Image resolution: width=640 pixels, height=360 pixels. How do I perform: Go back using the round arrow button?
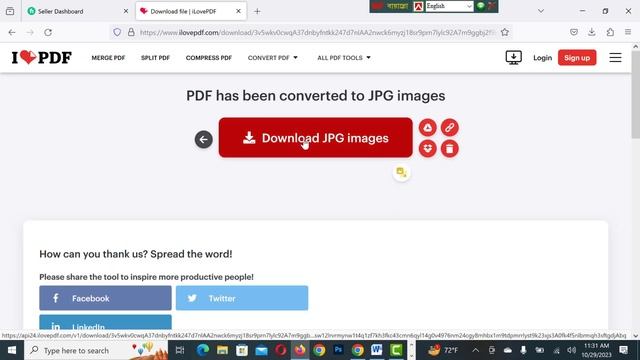click(x=203, y=140)
